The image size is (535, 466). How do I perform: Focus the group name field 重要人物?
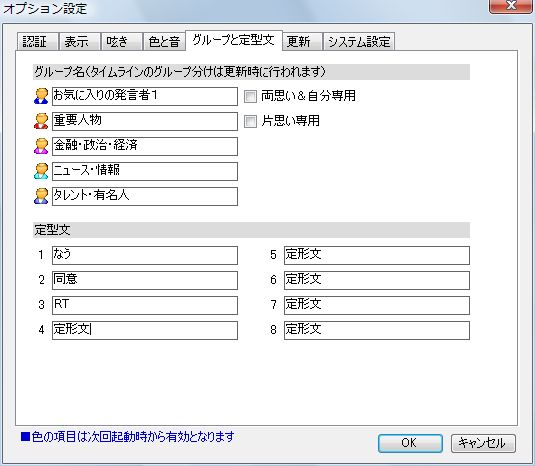(x=145, y=121)
